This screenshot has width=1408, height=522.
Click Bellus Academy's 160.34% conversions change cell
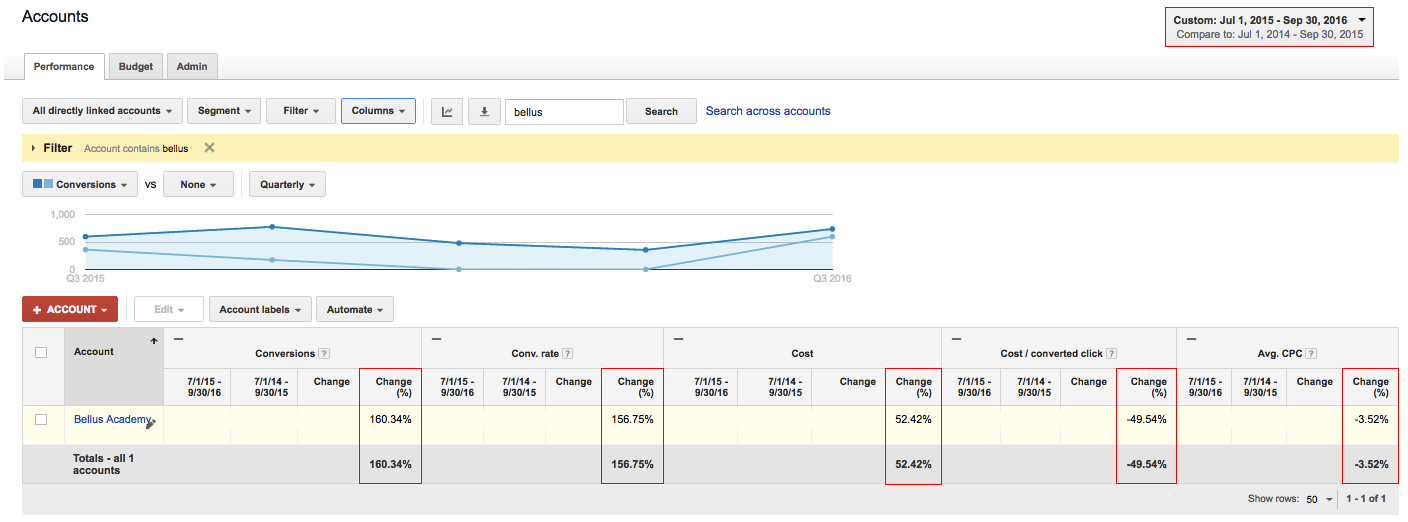pyautogui.click(x=391, y=425)
